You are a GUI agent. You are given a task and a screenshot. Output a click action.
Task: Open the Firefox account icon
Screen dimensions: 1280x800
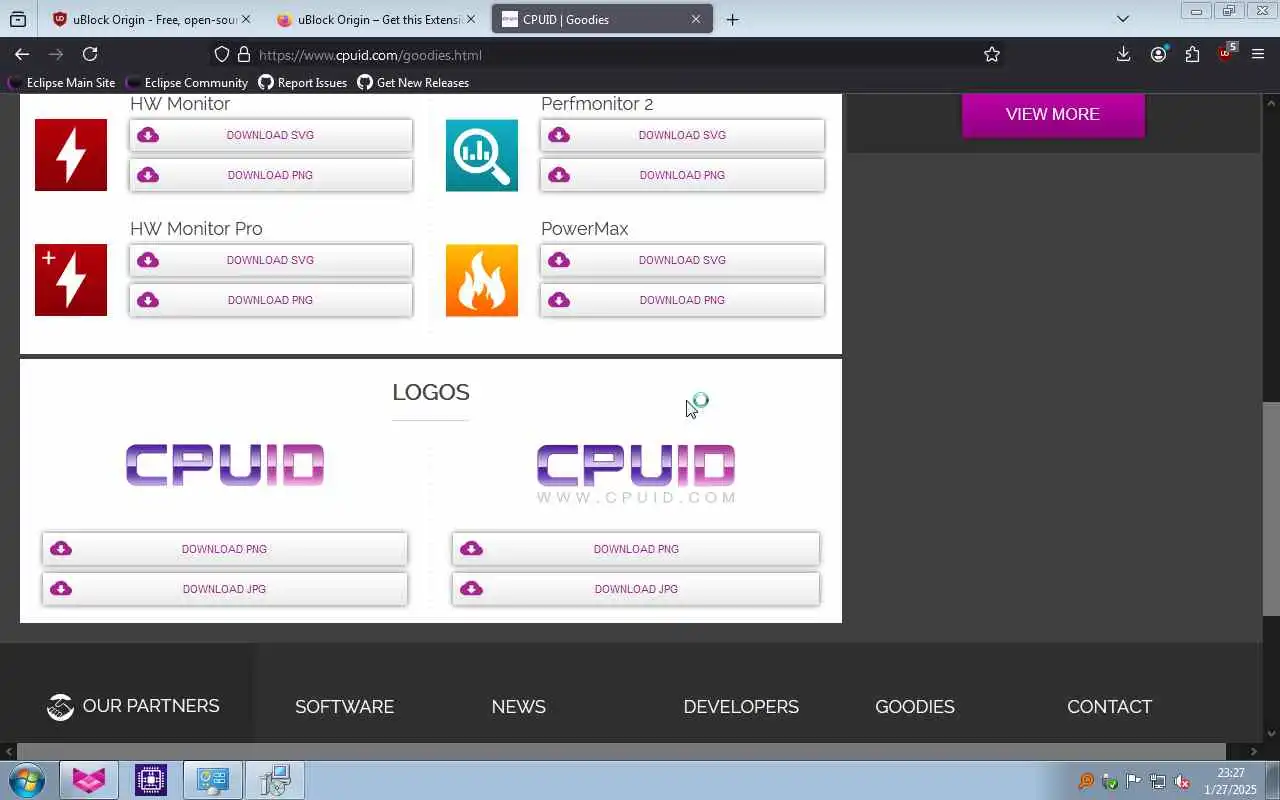[1158, 54]
